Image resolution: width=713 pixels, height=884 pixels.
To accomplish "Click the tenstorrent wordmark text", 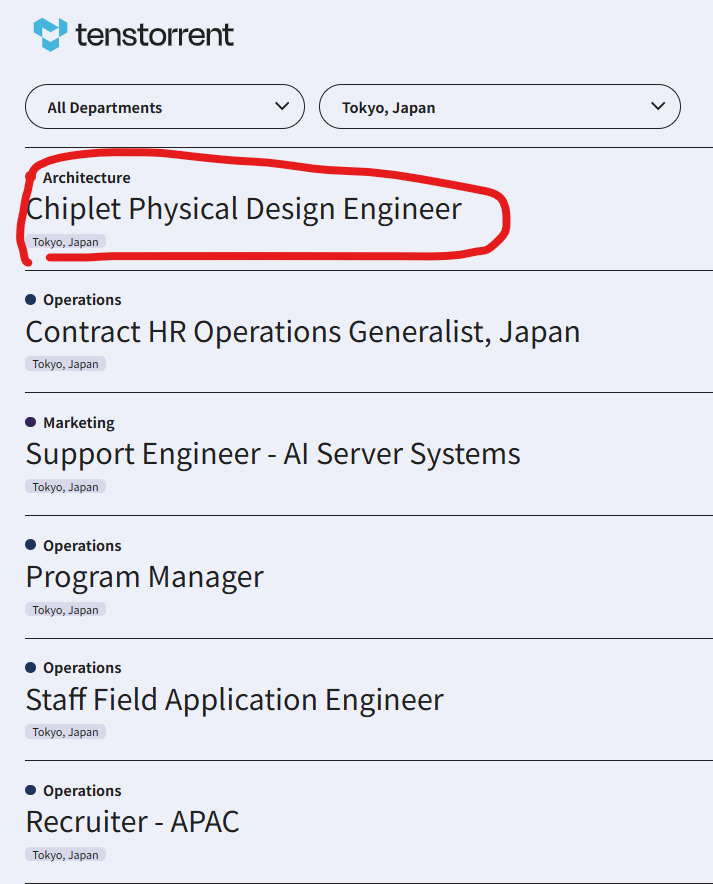I will 154,35.
